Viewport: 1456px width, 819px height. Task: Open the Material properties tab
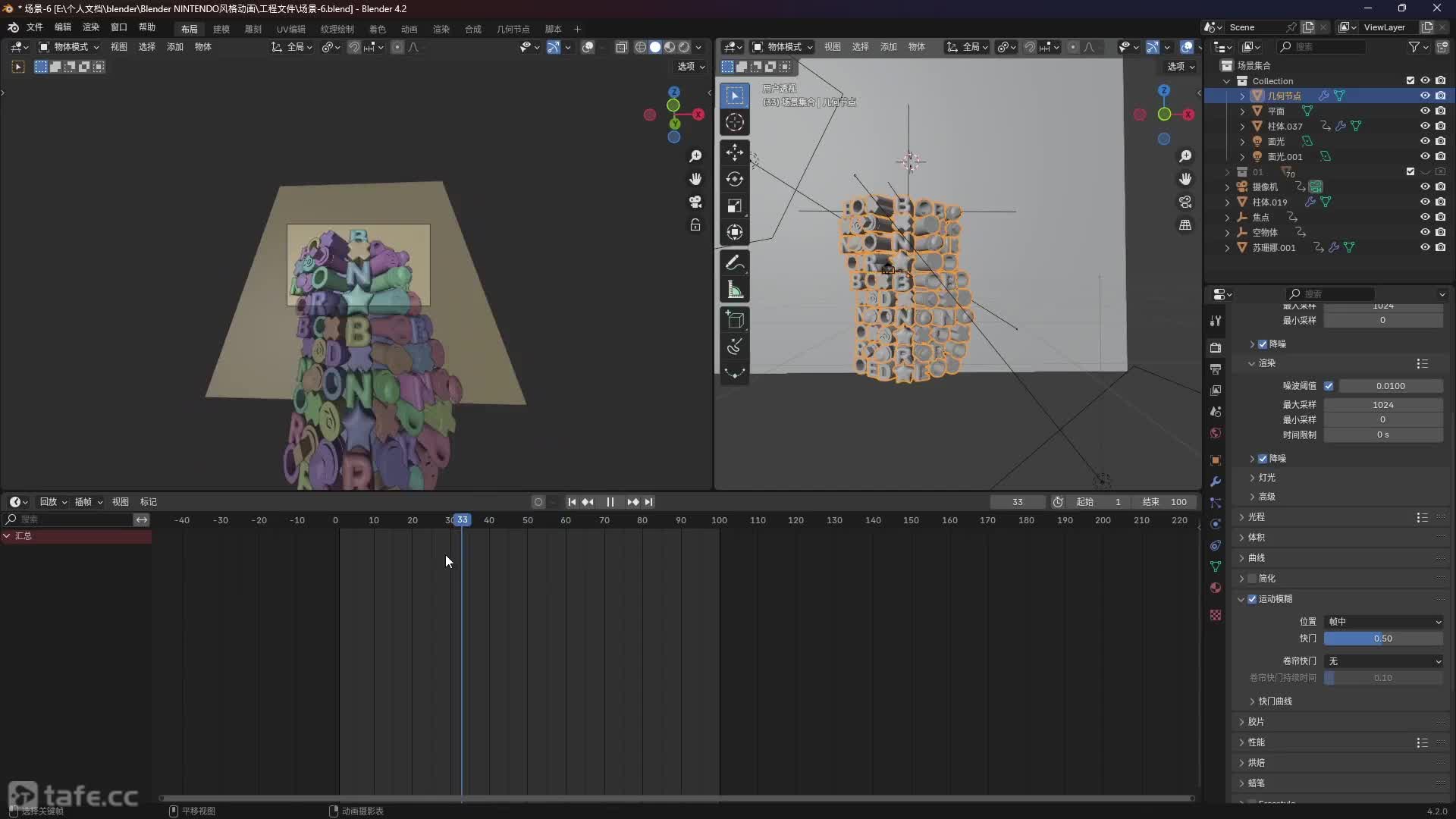1216,588
